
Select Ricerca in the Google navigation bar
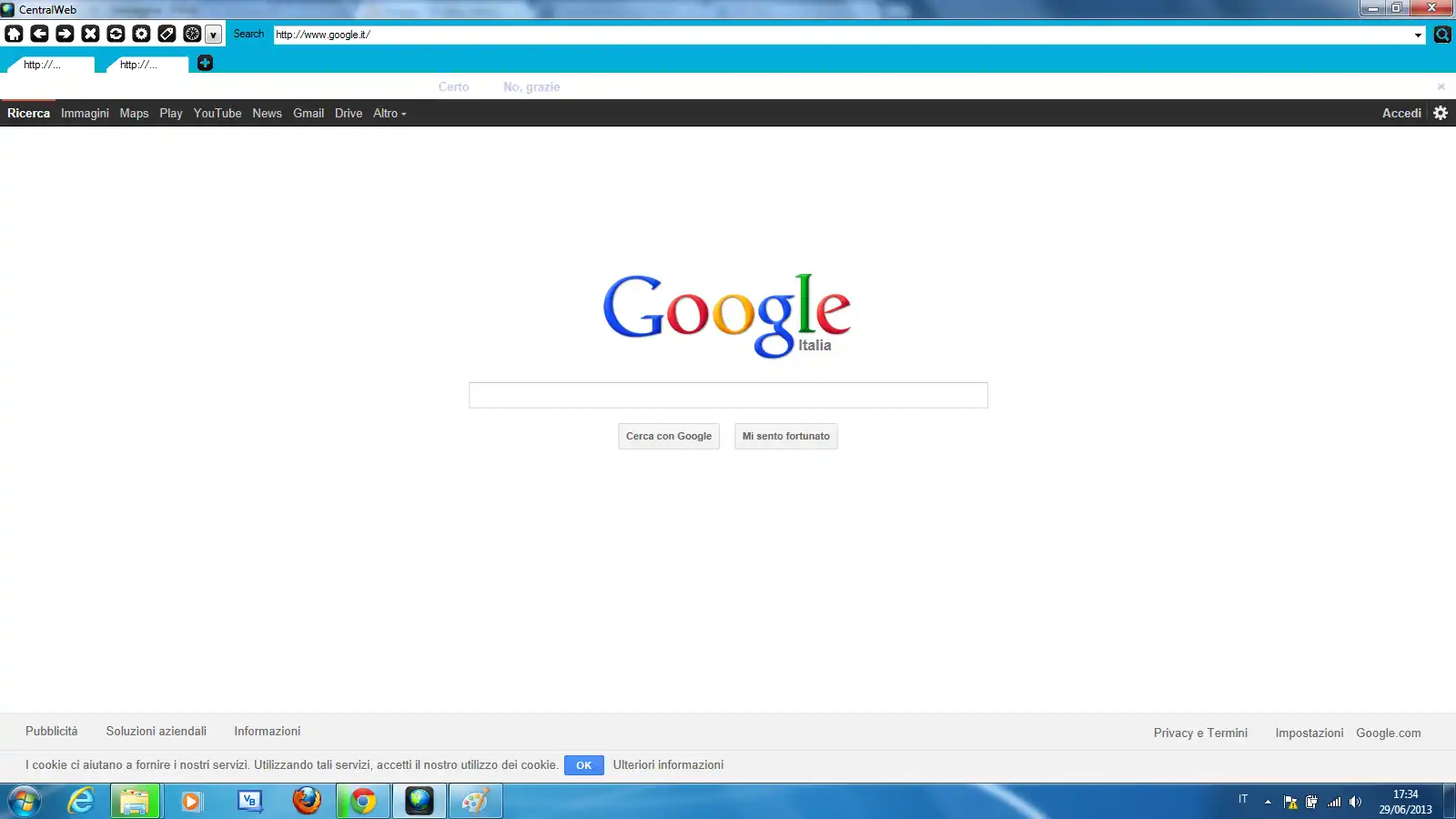pos(28,113)
